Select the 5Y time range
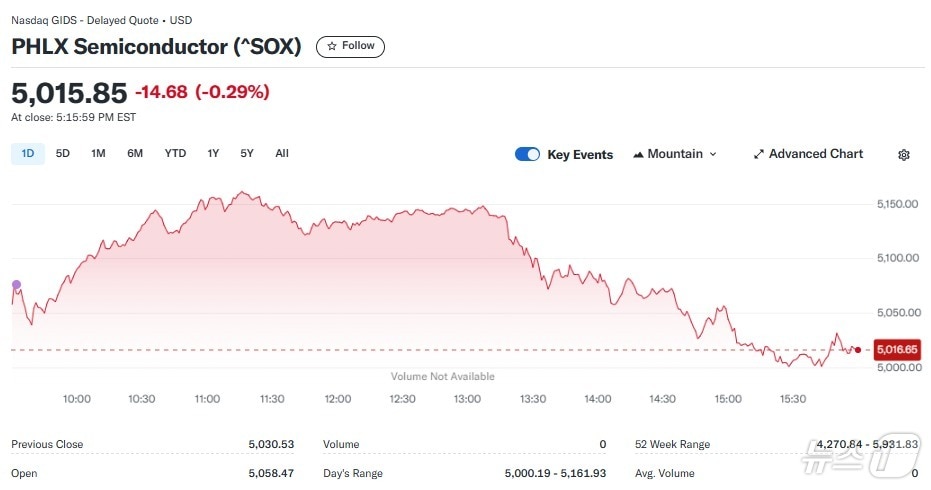This screenshot has width=931, height=490. pyautogui.click(x=247, y=153)
